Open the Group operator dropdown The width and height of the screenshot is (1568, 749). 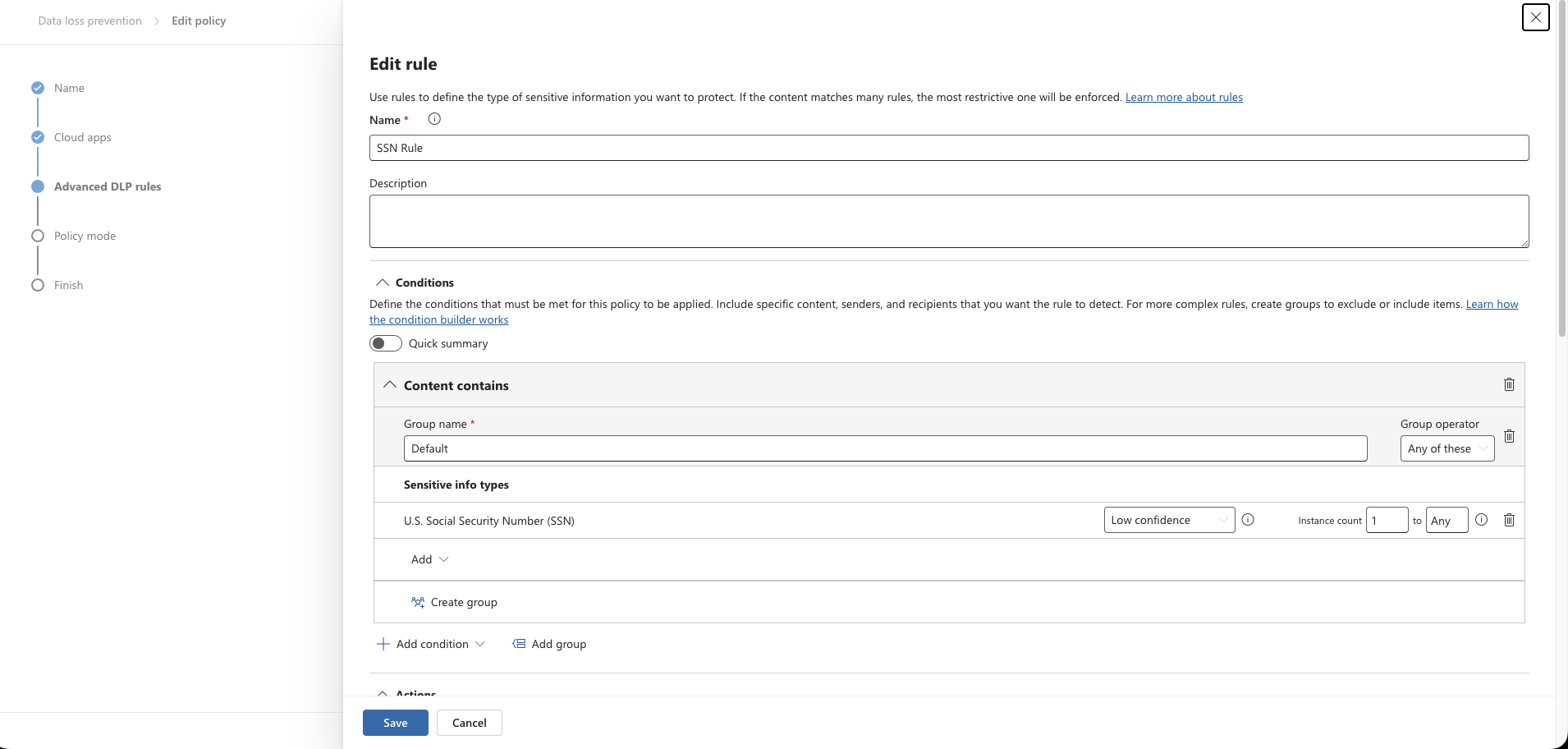tap(1447, 448)
